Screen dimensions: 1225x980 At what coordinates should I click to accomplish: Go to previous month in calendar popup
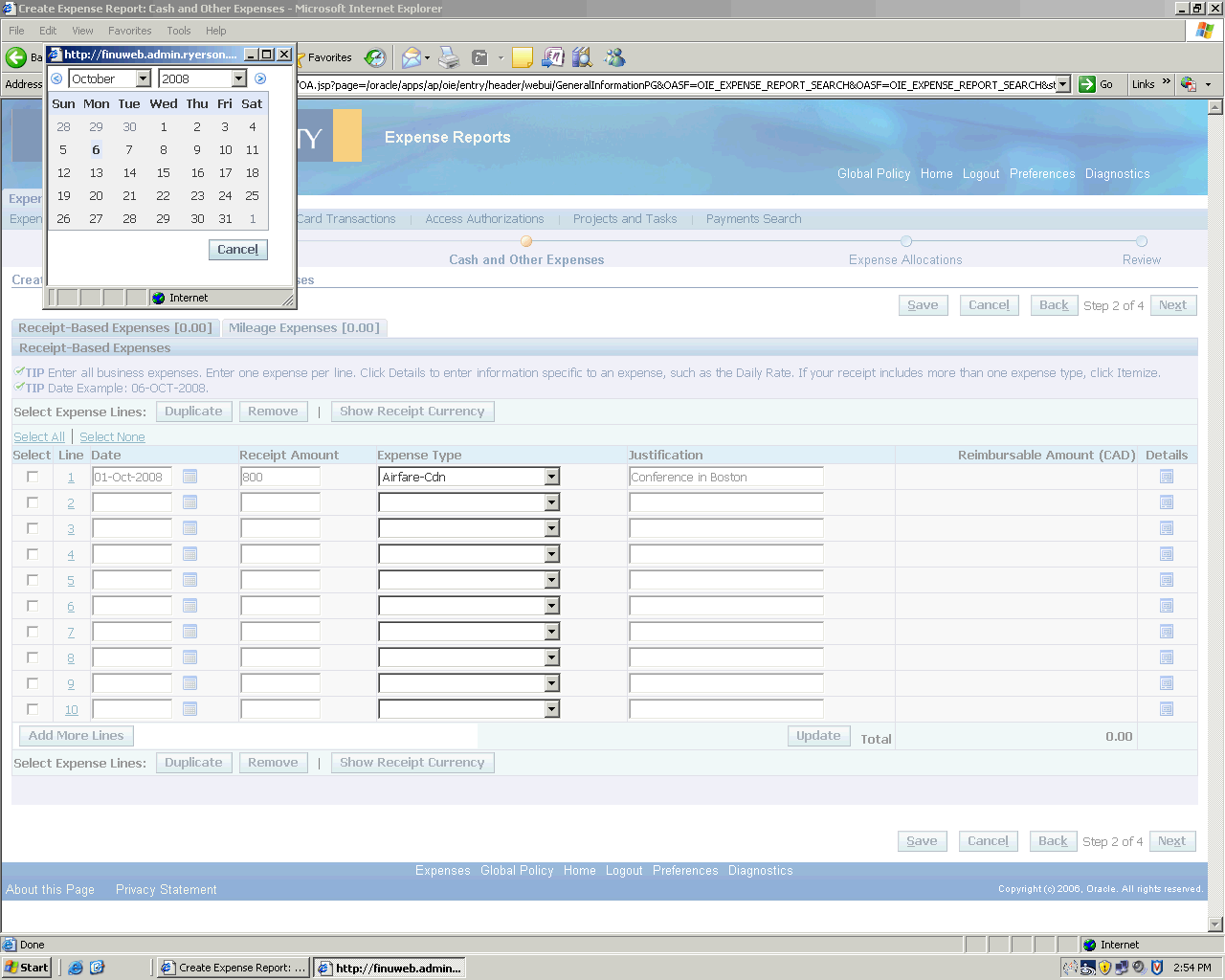56,78
